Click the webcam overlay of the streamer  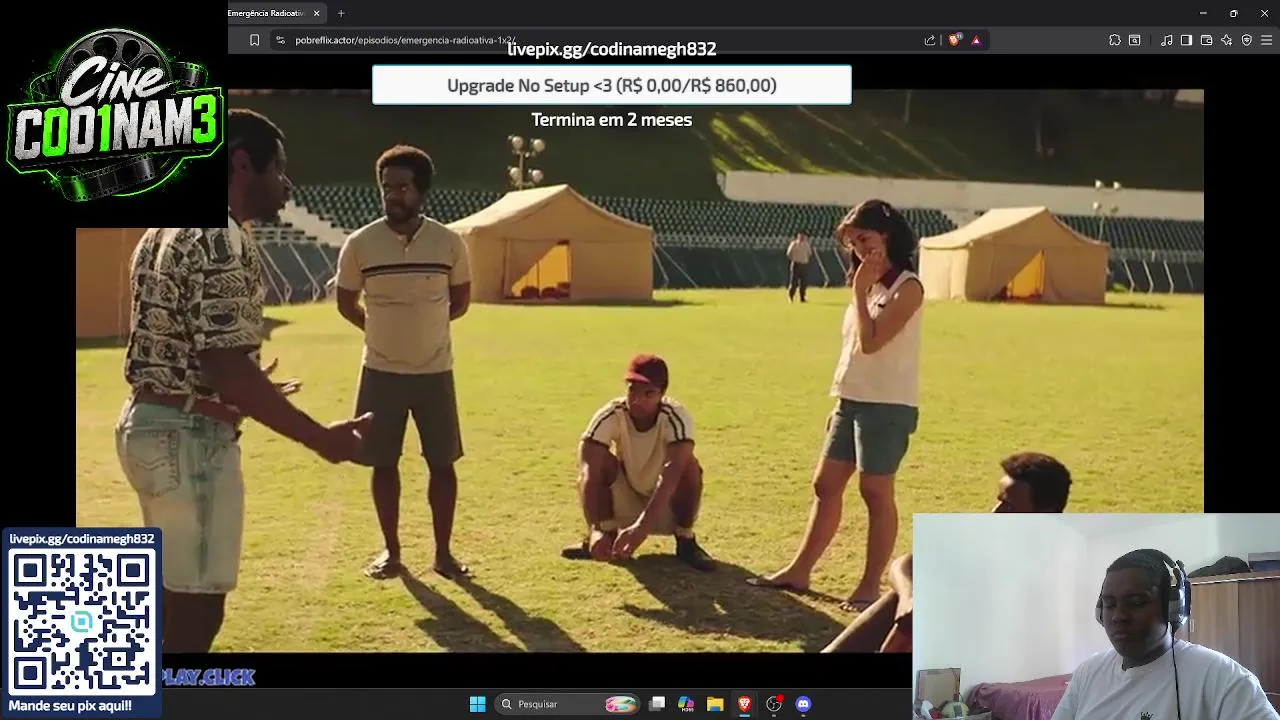(x=1096, y=617)
